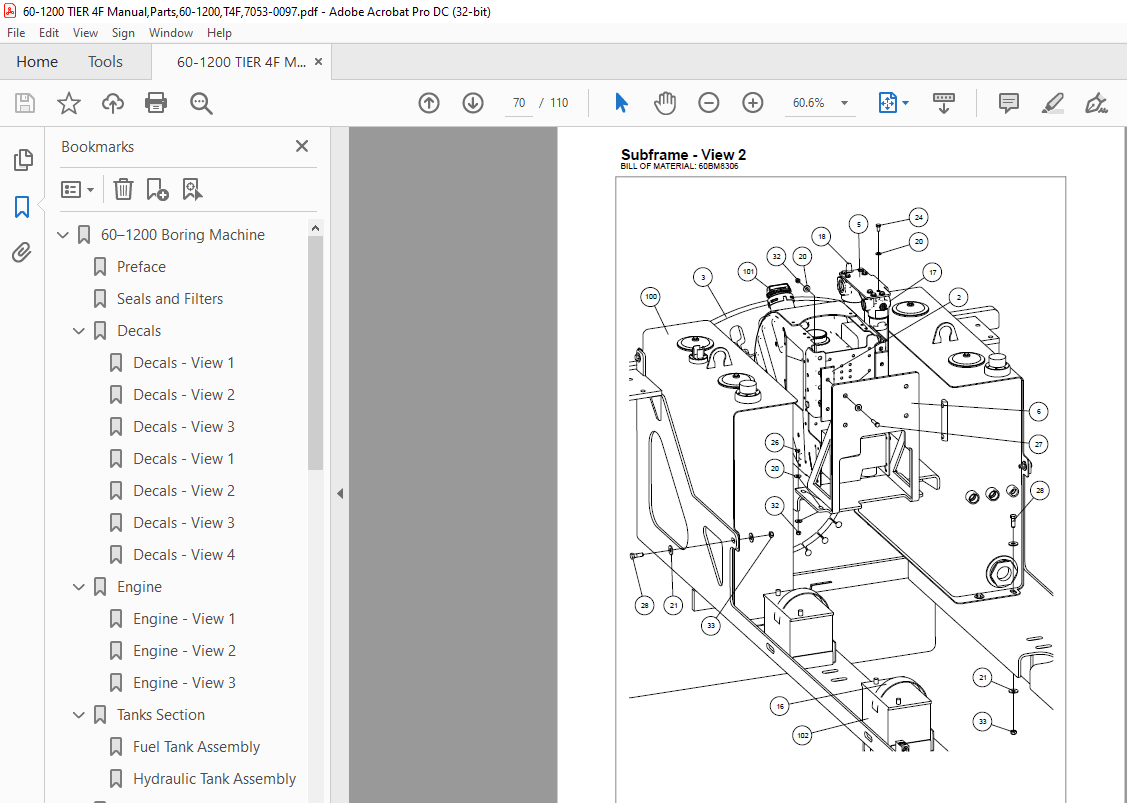Click the page number input field
Viewport: 1127px width, 803px height.
tap(519, 103)
